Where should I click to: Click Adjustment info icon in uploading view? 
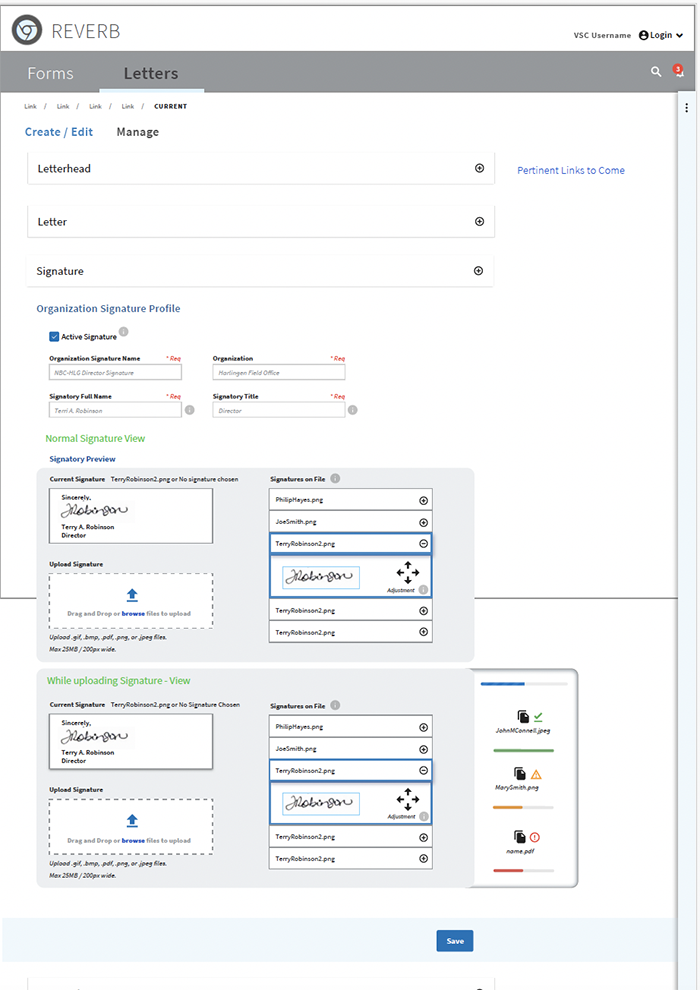coord(424,816)
